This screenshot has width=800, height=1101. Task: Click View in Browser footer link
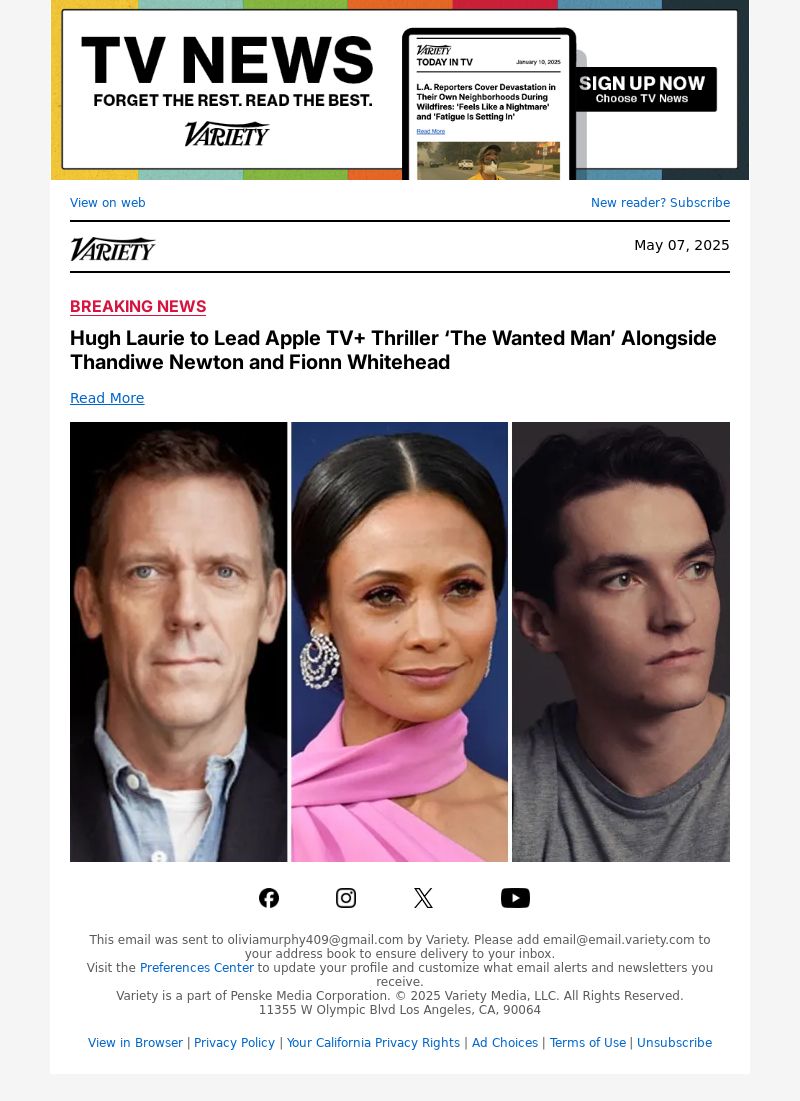click(135, 1043)
